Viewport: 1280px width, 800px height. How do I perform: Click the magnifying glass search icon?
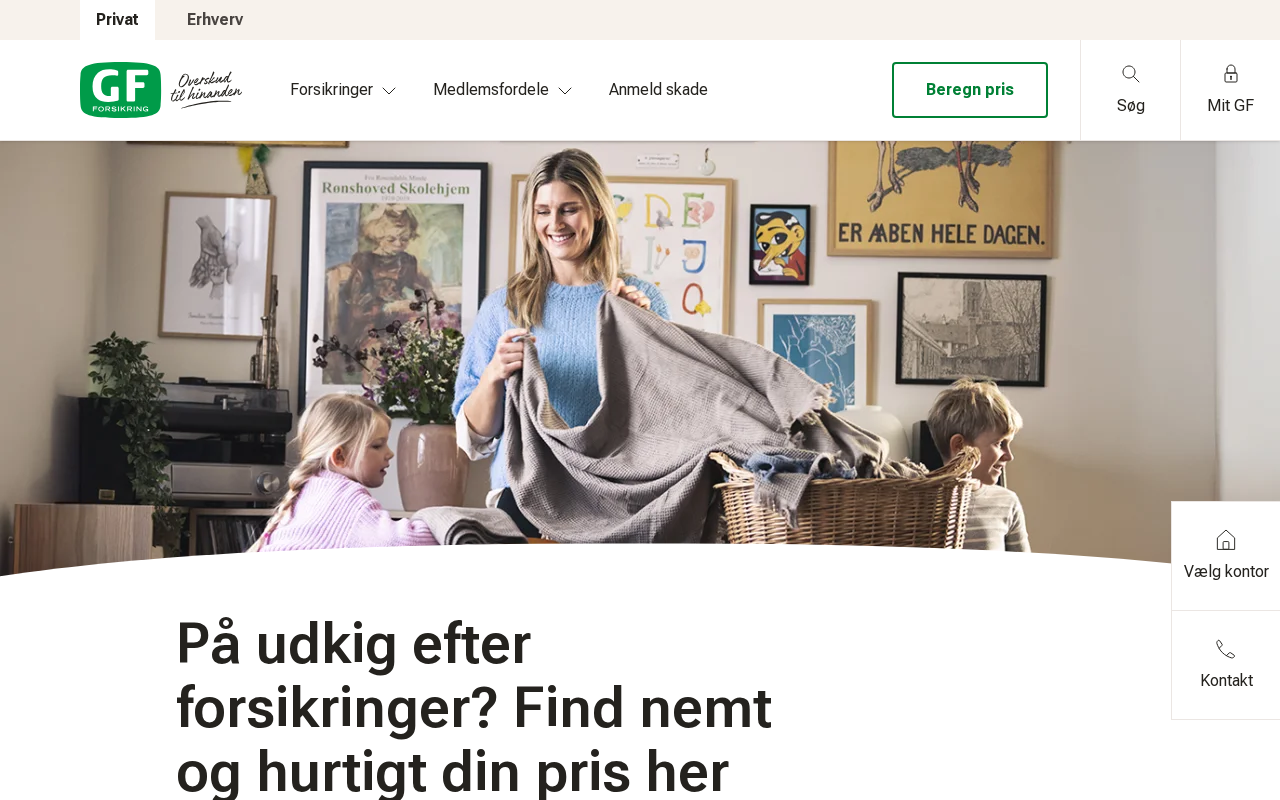[1131, 74]
